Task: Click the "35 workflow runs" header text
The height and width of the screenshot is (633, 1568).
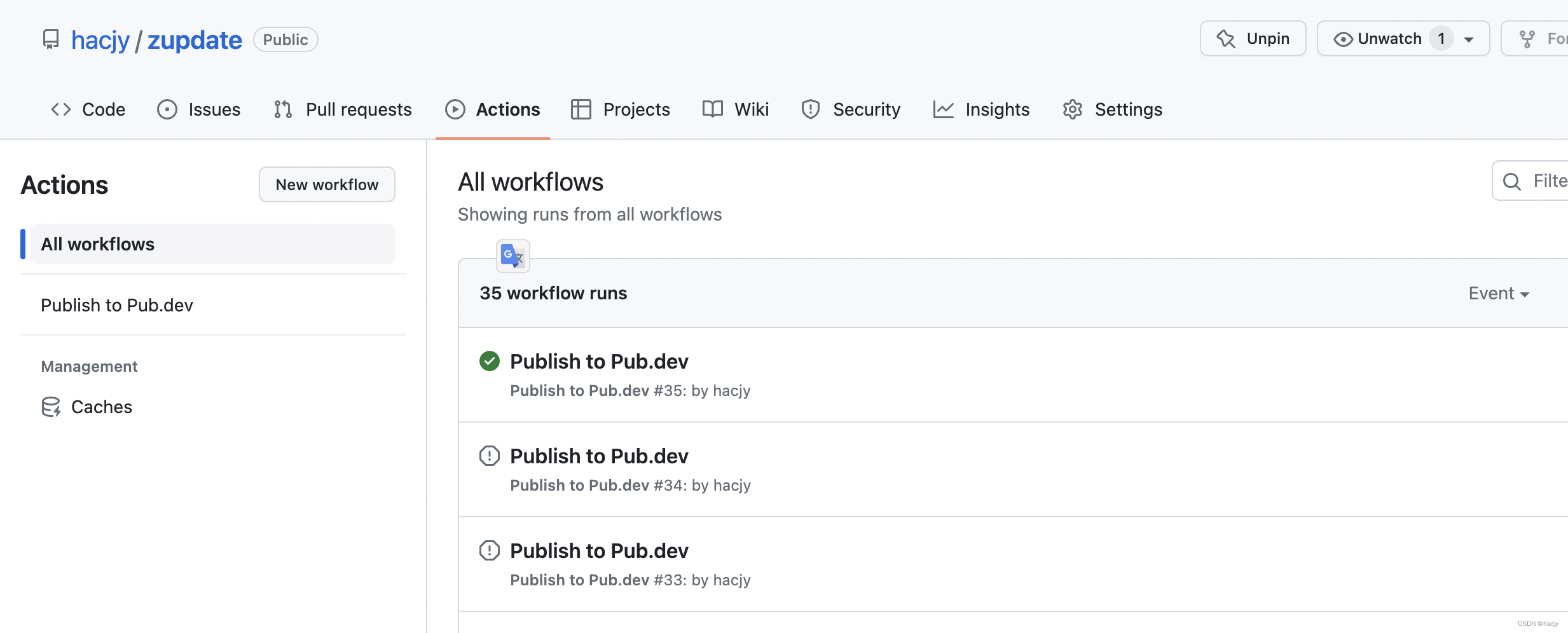Action: point(553,293)
